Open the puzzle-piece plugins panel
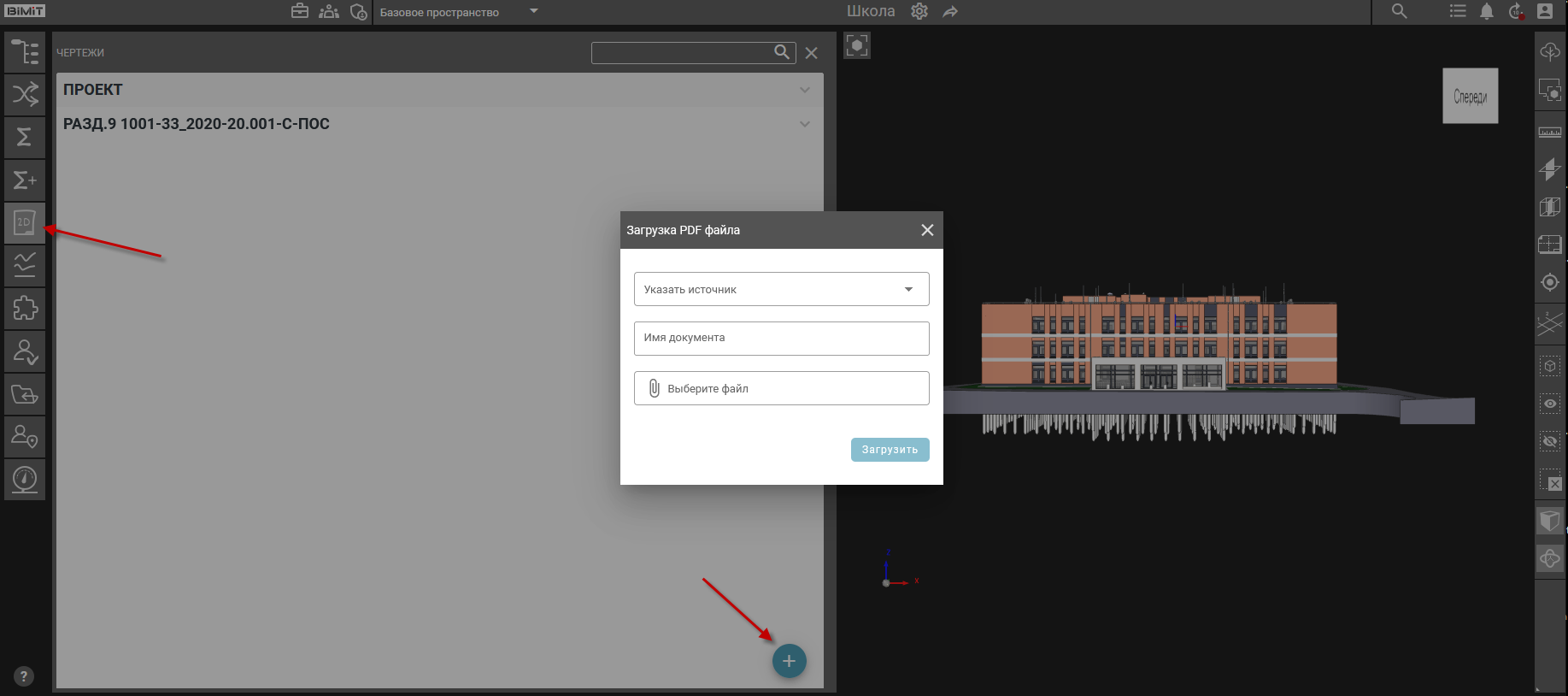1568x696 pixels. pyautogui.click(x=25, y=308)
